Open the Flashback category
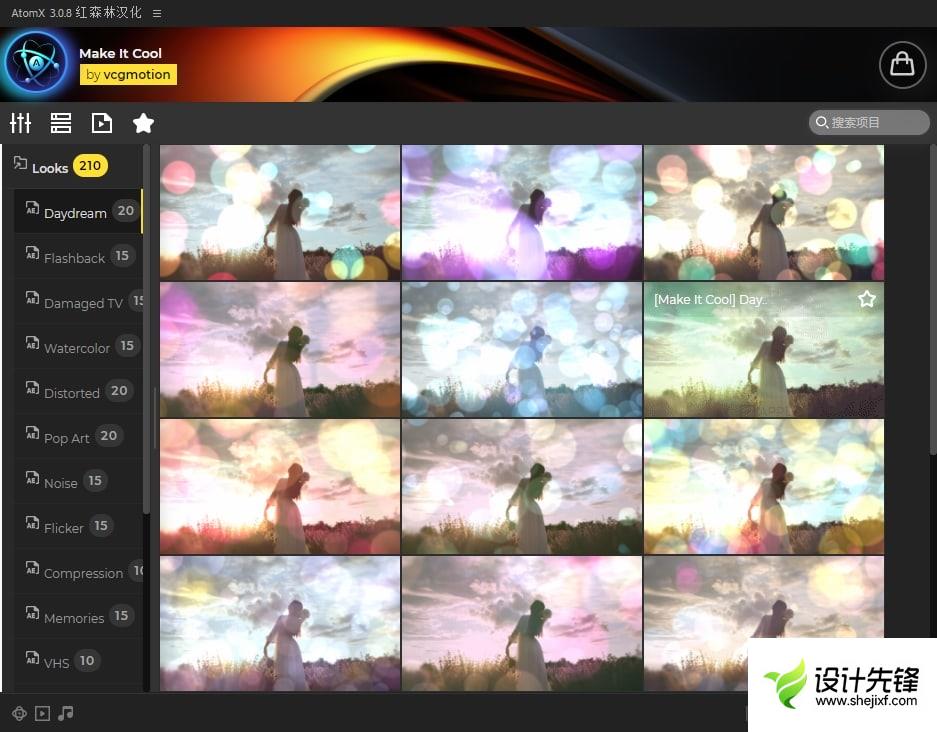 tap(74, 258)
